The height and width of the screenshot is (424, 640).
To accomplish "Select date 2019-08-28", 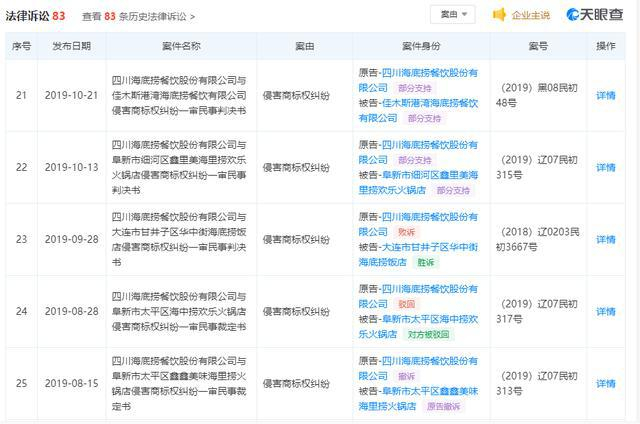I will [71, 311].
